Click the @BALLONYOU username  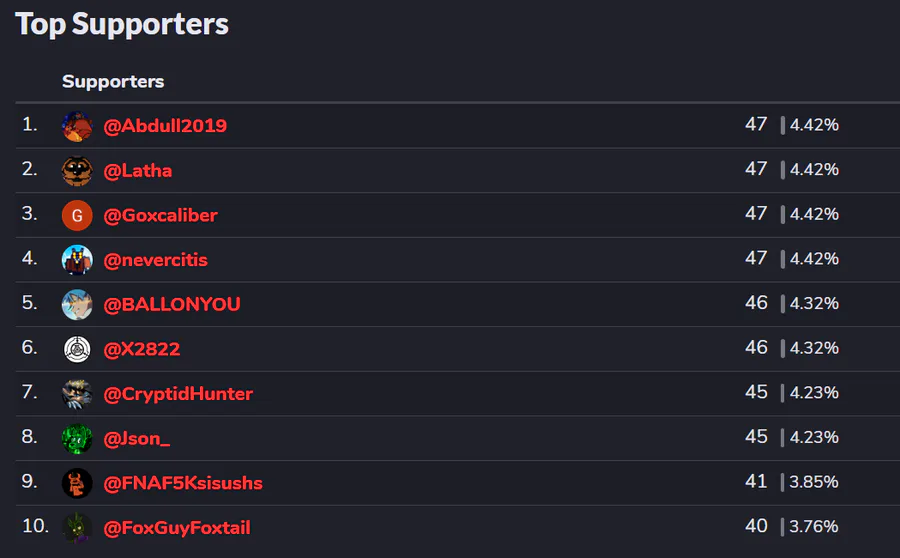point(172,304)
